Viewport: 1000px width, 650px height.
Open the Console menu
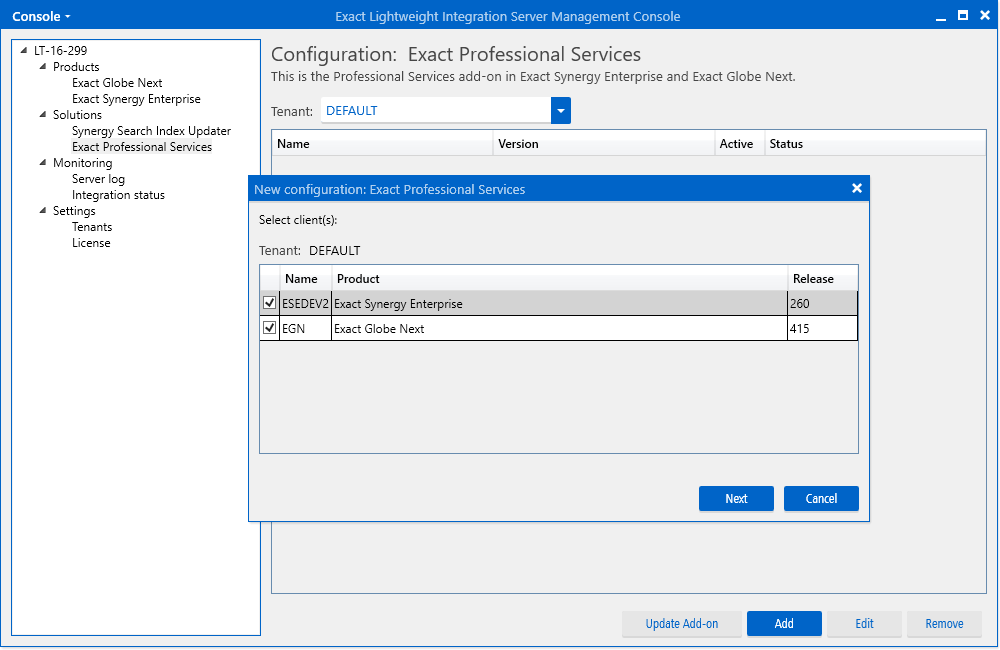41,17
